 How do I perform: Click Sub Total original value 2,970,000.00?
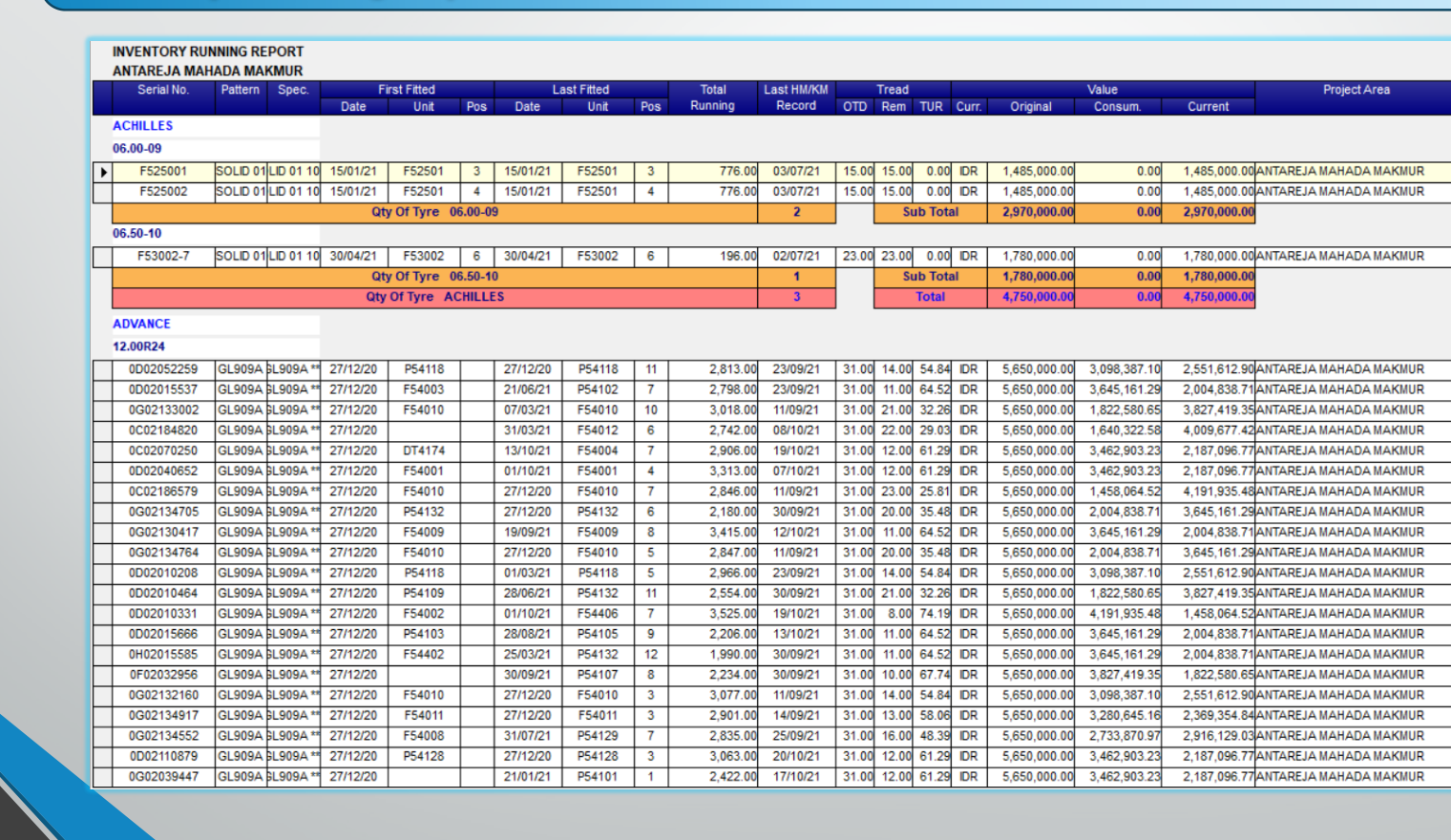pyautogui.click(x=1031, y=213)
